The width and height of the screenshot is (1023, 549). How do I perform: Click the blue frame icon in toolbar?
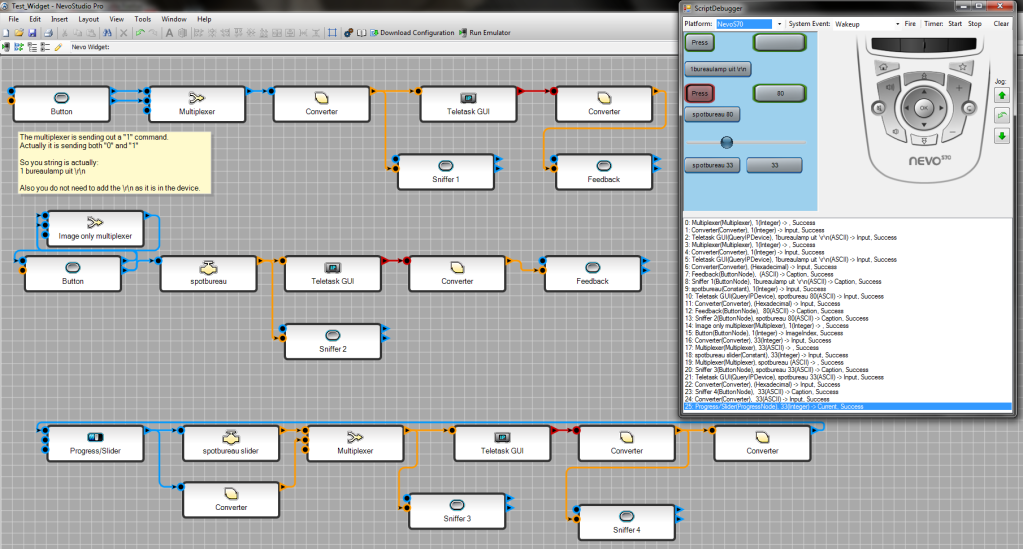click(332, 33)
